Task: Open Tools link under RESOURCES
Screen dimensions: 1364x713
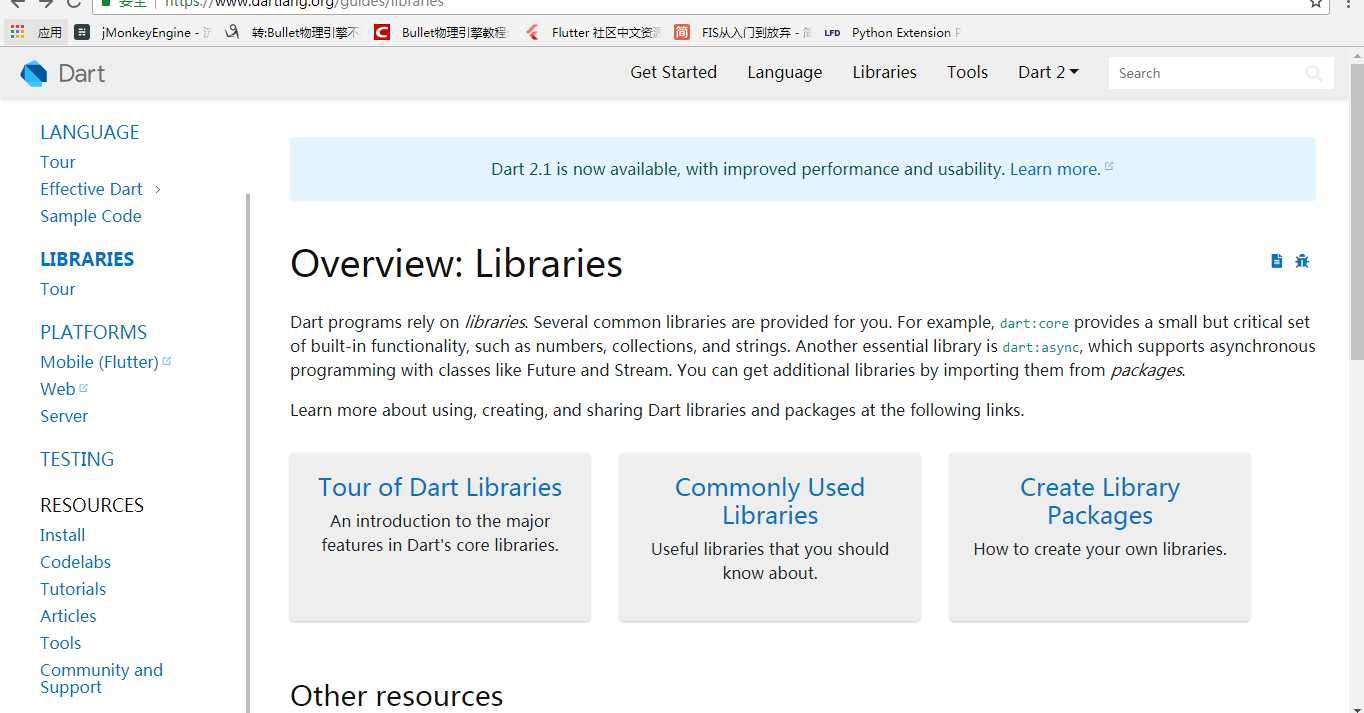Action: click(x=60, y=643)
